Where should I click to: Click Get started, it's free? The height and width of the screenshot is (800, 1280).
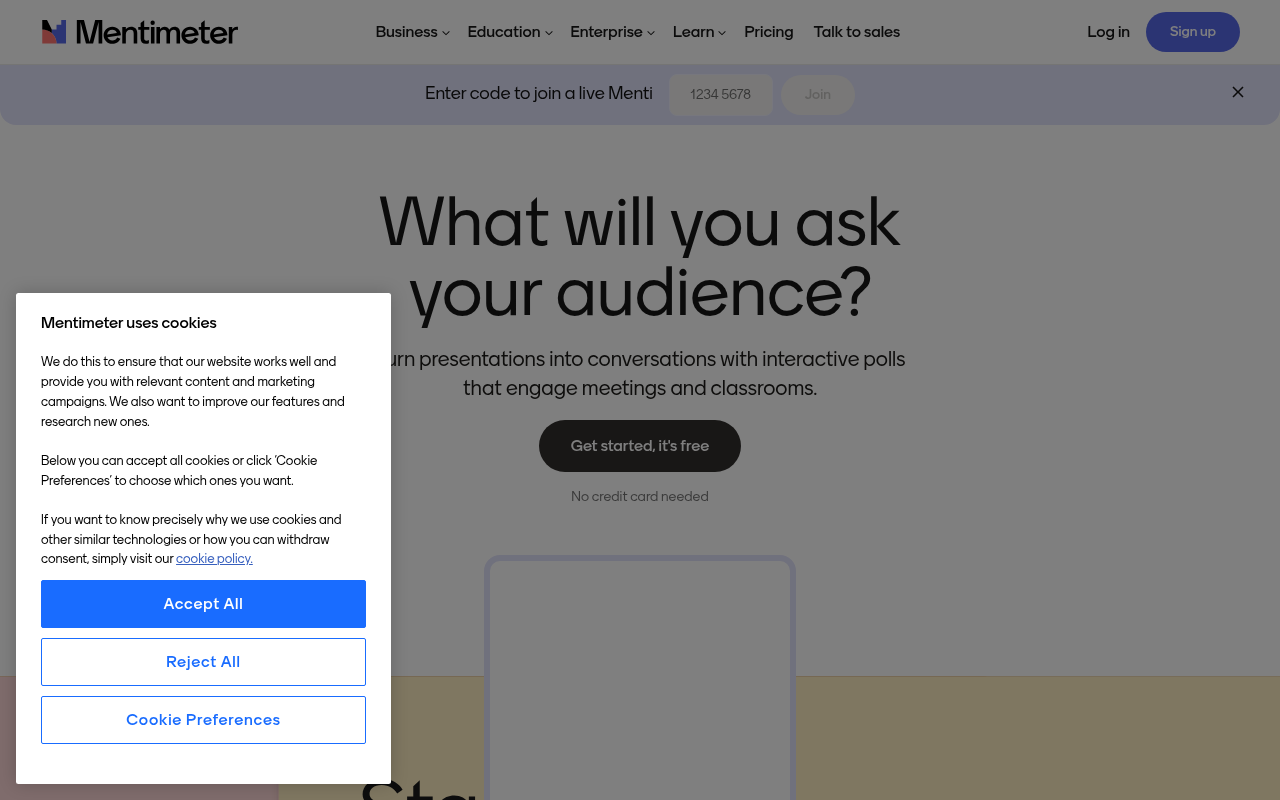640,446
